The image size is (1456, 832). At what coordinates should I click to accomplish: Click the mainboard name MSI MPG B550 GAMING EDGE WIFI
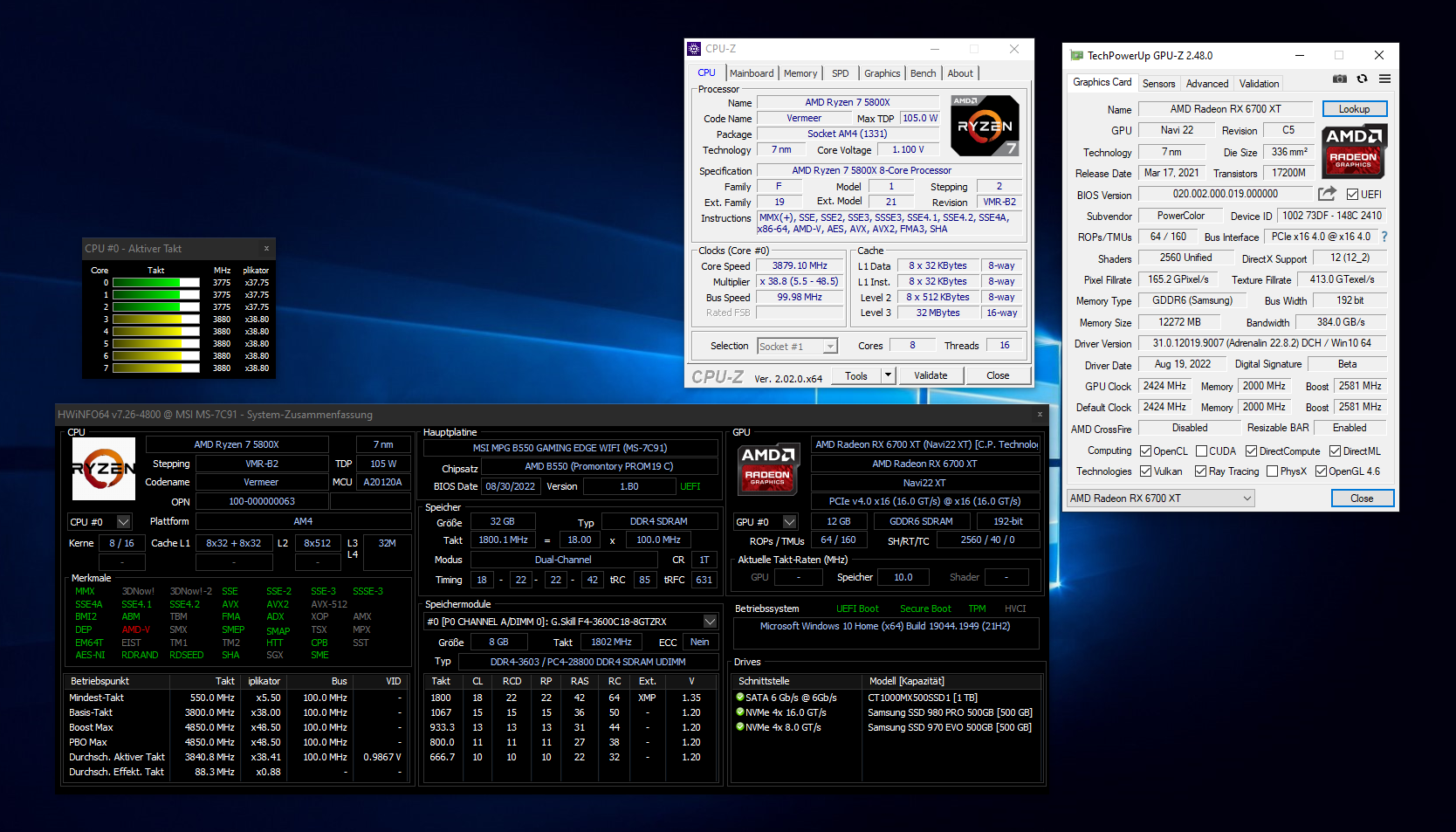pos(570,448)
